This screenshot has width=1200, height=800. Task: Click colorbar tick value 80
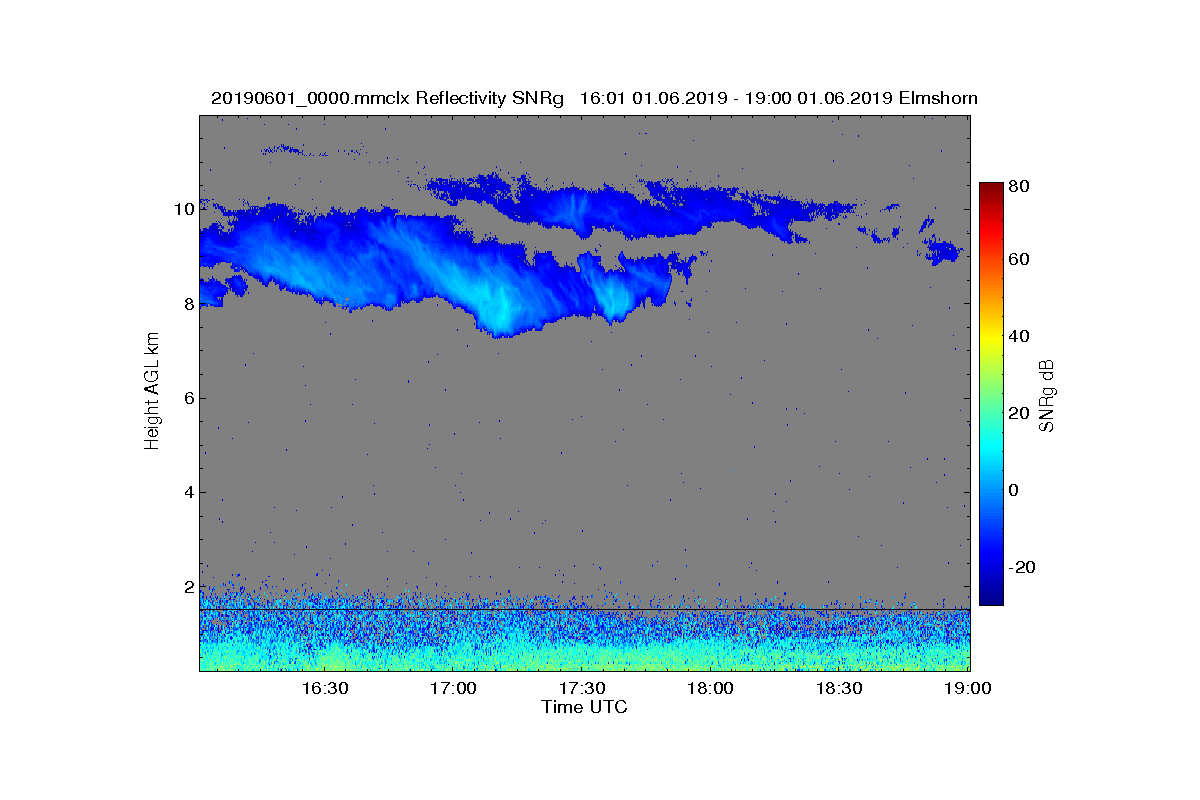pyautogui.click(x=1021, y=185)
